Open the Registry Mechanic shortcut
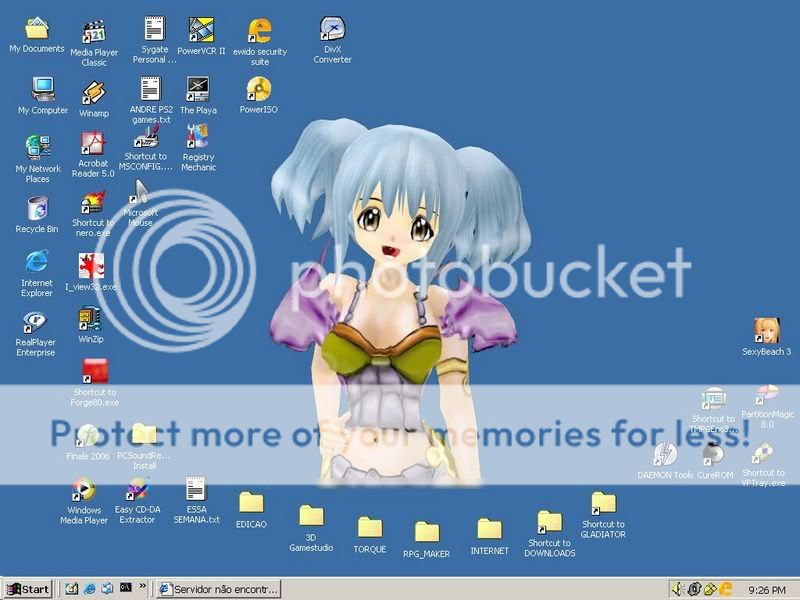800x600 pixels. tap(198, 137)
